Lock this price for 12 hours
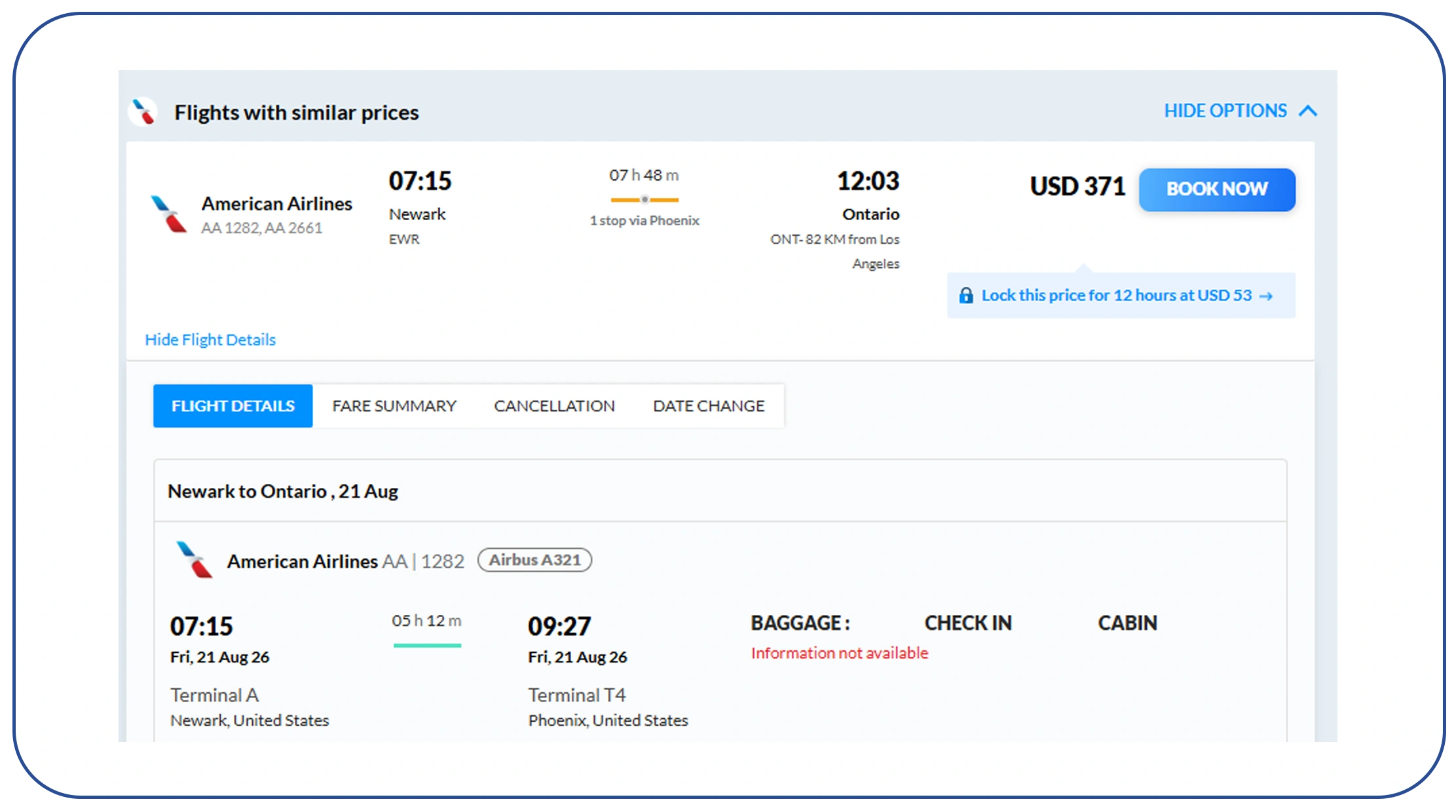 tap(1121, 295)
